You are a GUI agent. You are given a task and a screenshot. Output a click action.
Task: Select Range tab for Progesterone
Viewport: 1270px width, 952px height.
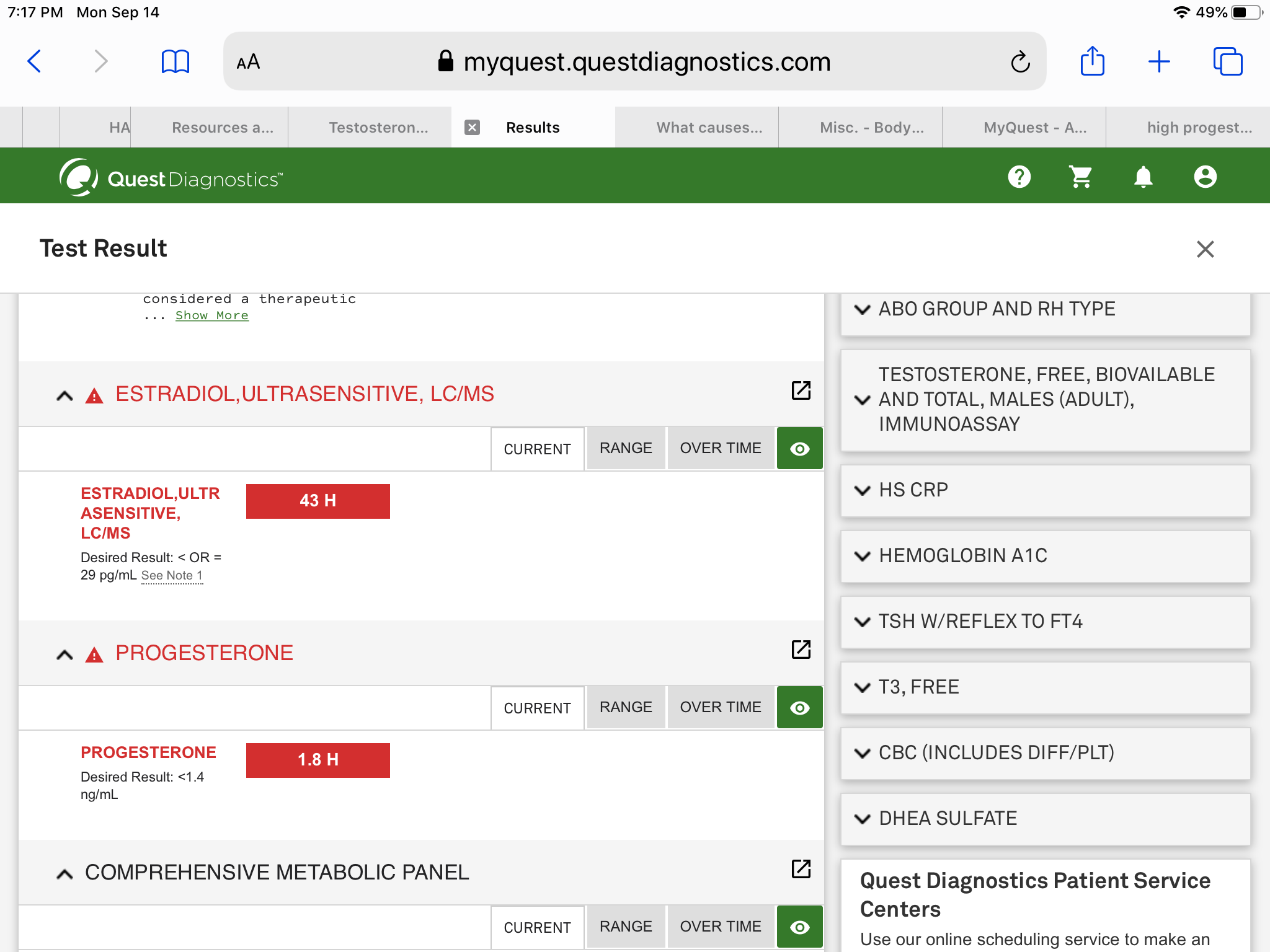(x=625, y=707)
